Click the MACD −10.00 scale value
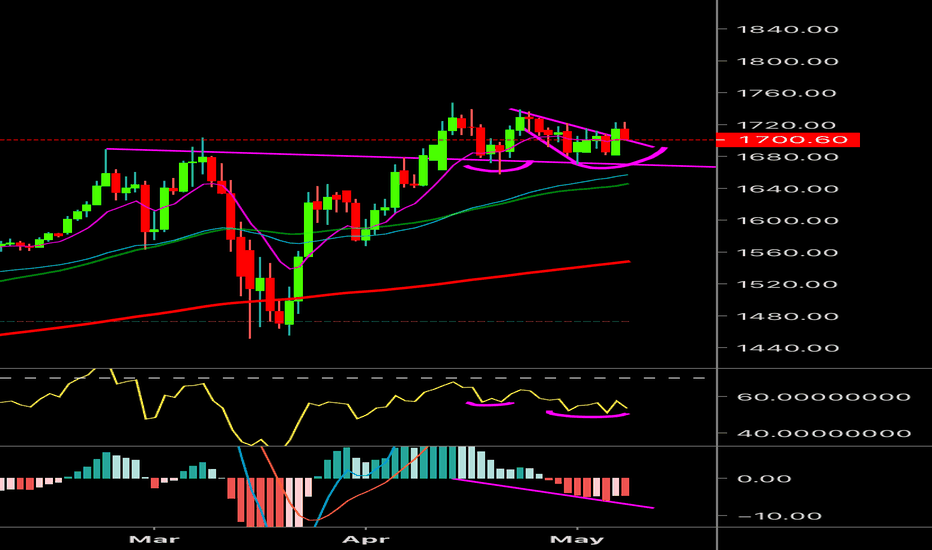 tap(779, 516)
